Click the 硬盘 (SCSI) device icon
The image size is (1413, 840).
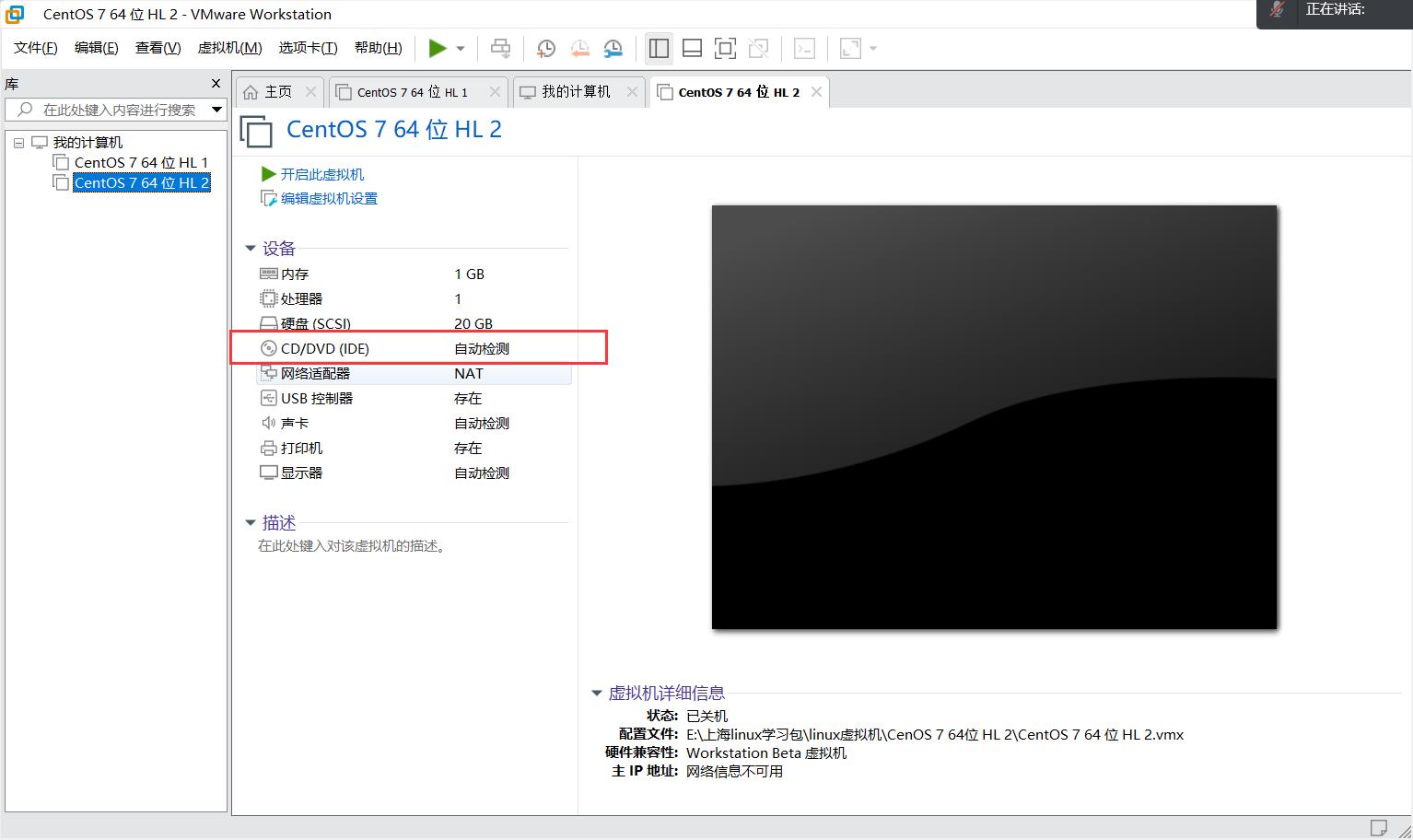(x=269, y=323)
